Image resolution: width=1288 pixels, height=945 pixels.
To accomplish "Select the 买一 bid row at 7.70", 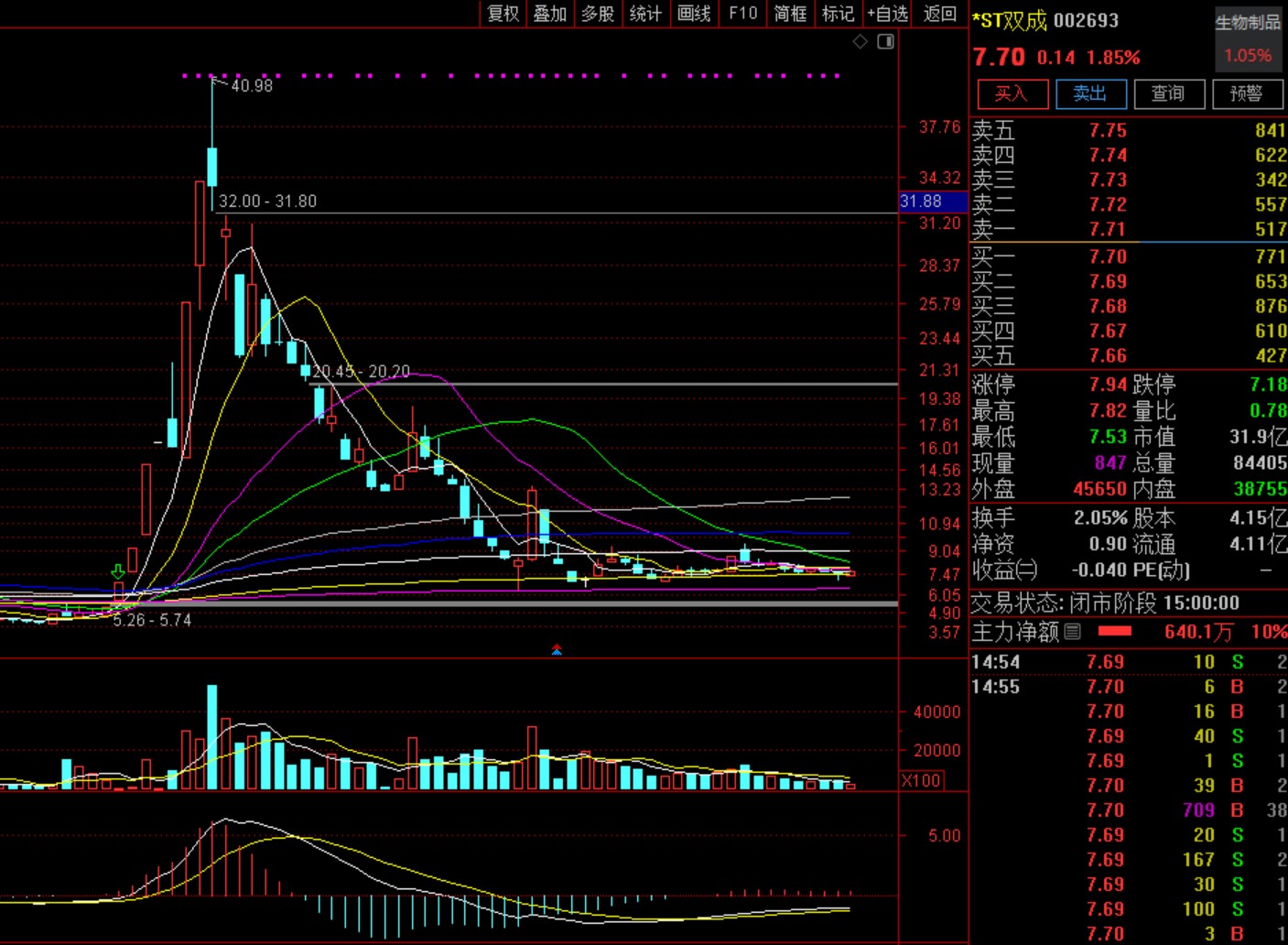I will click(1129, 256).
